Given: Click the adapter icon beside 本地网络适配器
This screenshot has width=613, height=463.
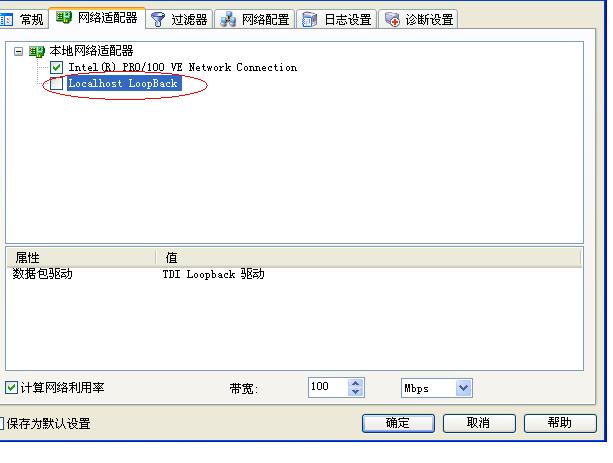Looking at the screenshot, I should pyautogui.click(x=37, y=51).
